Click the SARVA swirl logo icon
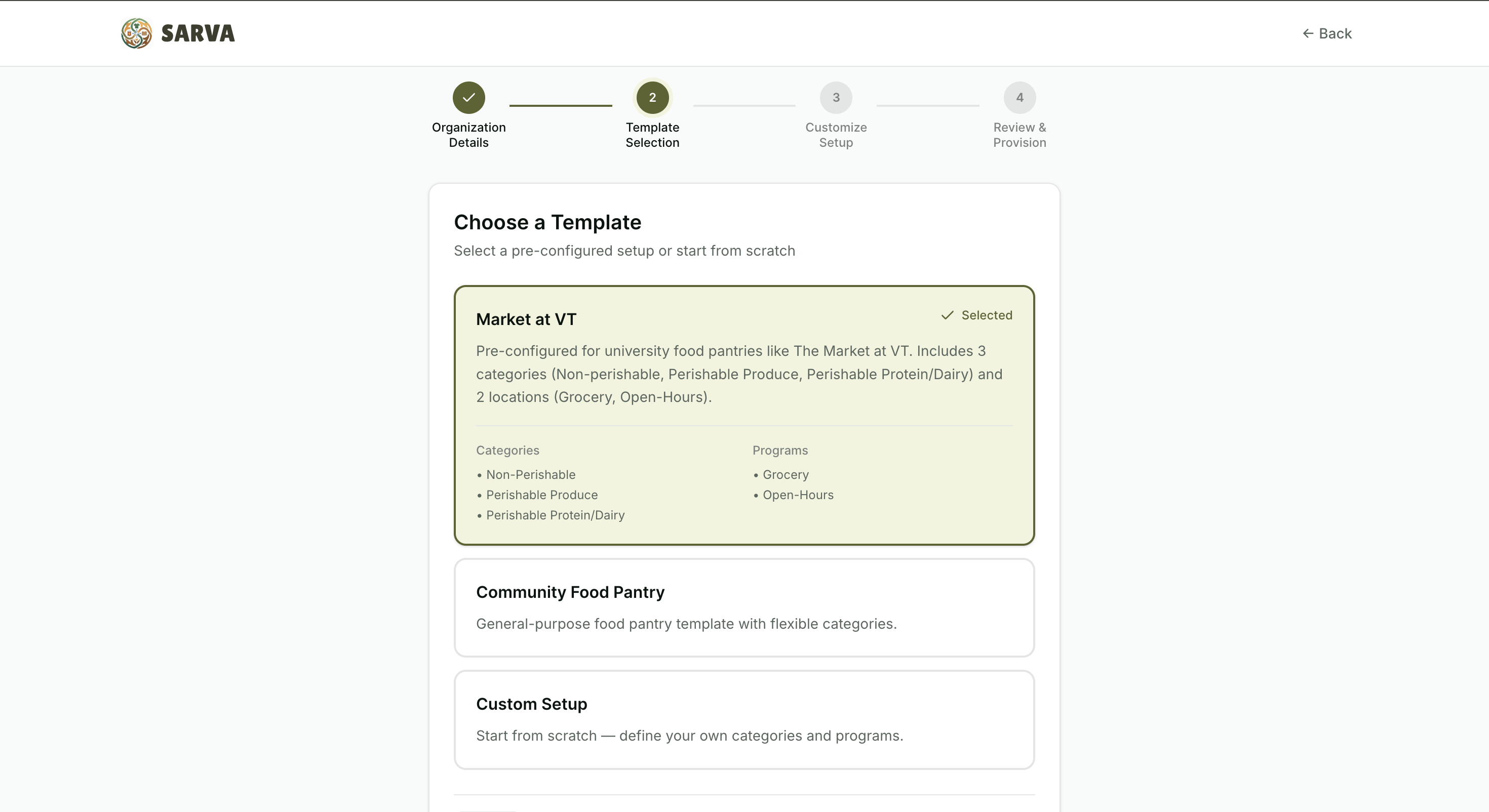Image resolution: width=1489 pixels, height=812 pixels. (136, 33)
